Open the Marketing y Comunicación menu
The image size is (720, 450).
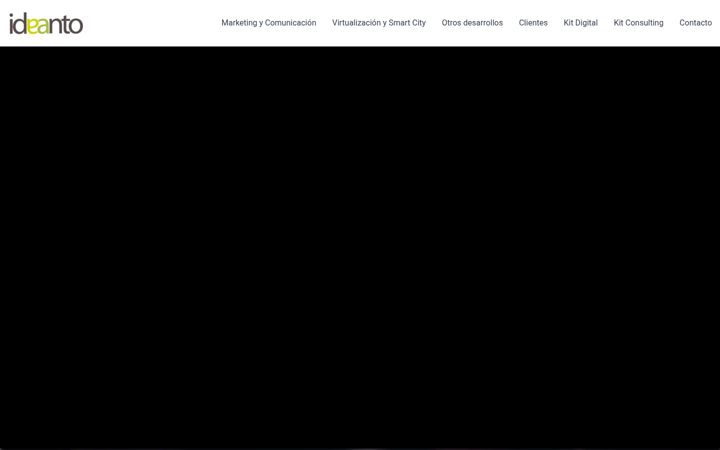pos(269,23)
